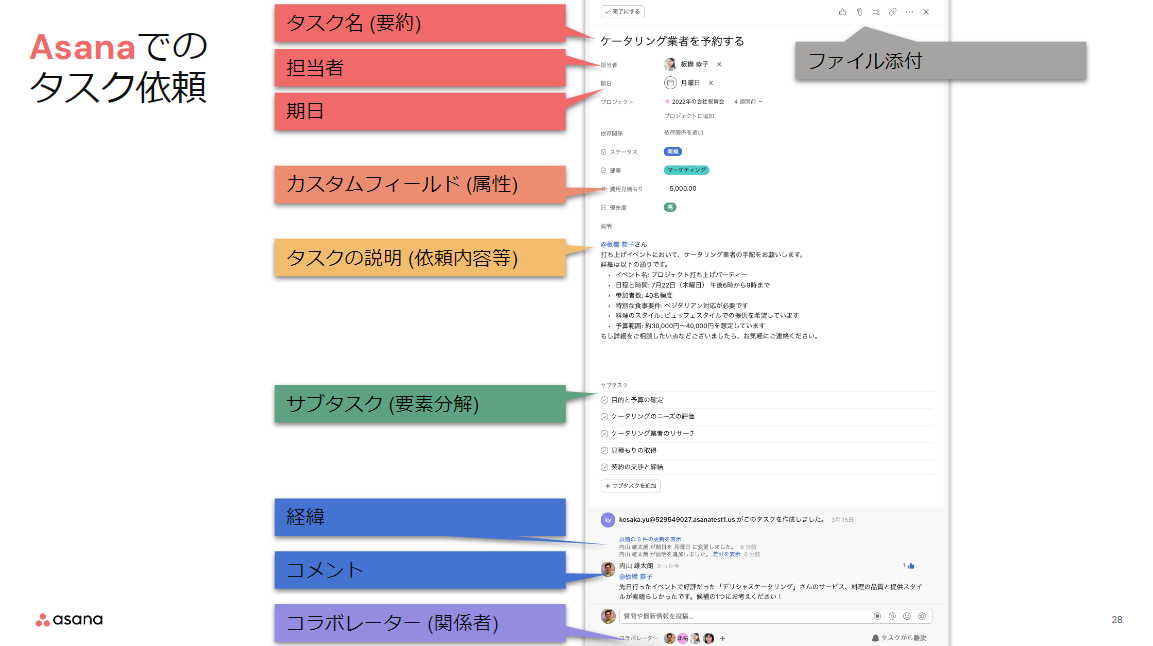
Task: Click the record icon in the comment box
Action: tap(877, 616)
